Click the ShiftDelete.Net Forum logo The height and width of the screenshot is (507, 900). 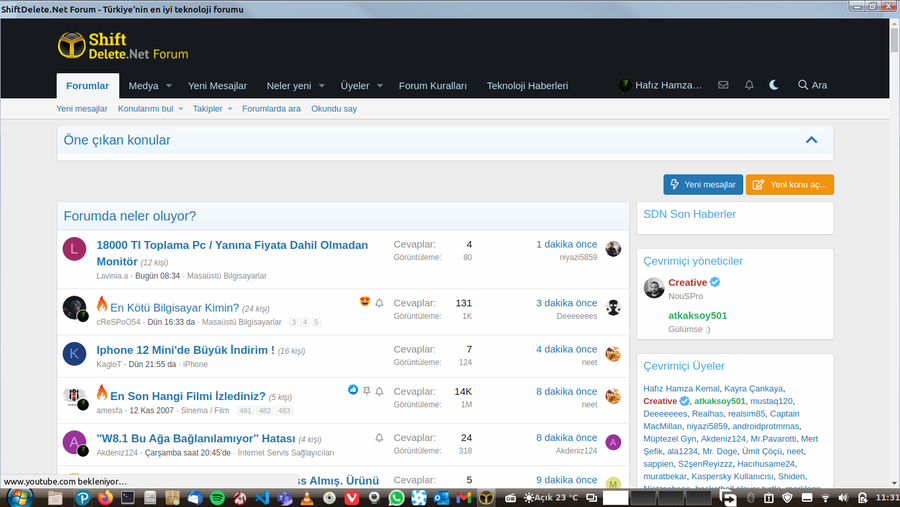click(x=123, y=46)
